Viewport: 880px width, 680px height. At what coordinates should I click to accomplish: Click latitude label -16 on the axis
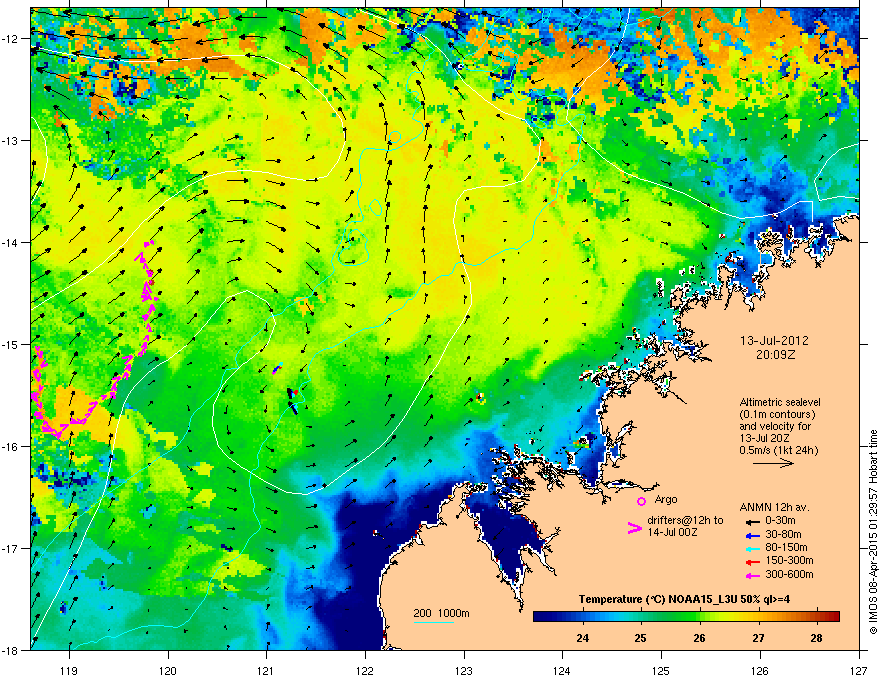(11, 447)
